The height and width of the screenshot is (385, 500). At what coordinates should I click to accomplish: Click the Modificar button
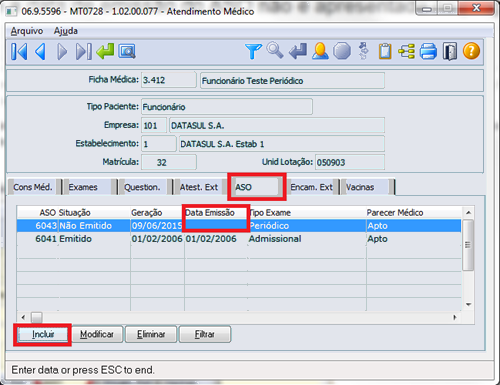(x=97, y=334)
